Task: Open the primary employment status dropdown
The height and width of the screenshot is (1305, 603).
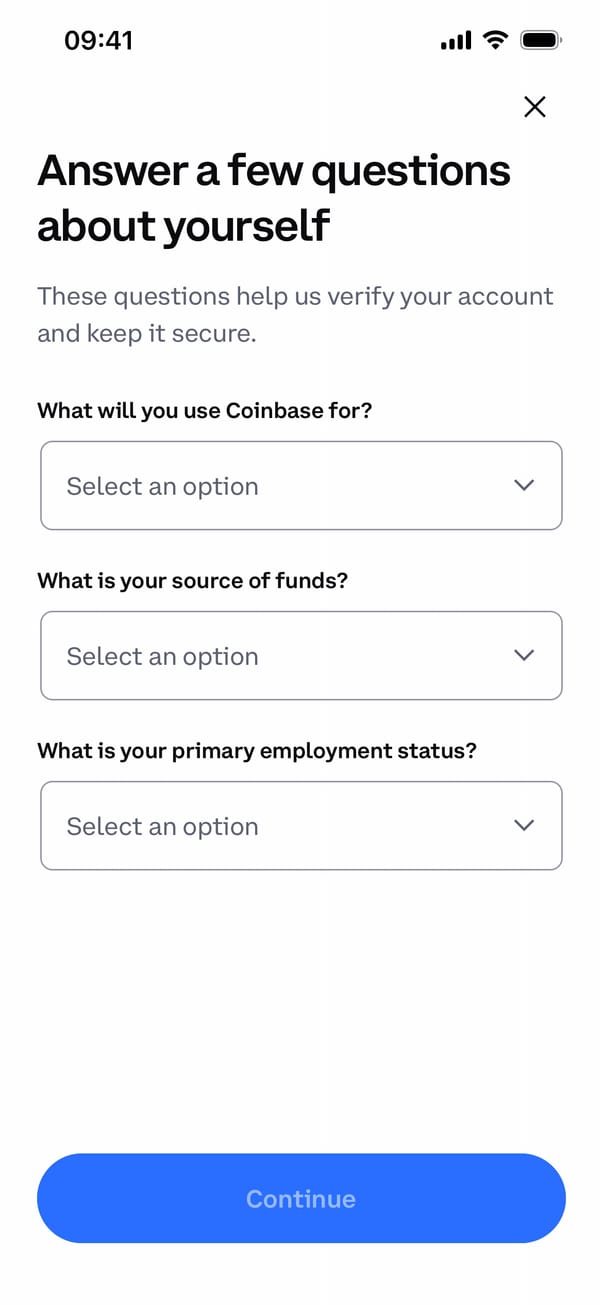Action: [x=300, y=825]
